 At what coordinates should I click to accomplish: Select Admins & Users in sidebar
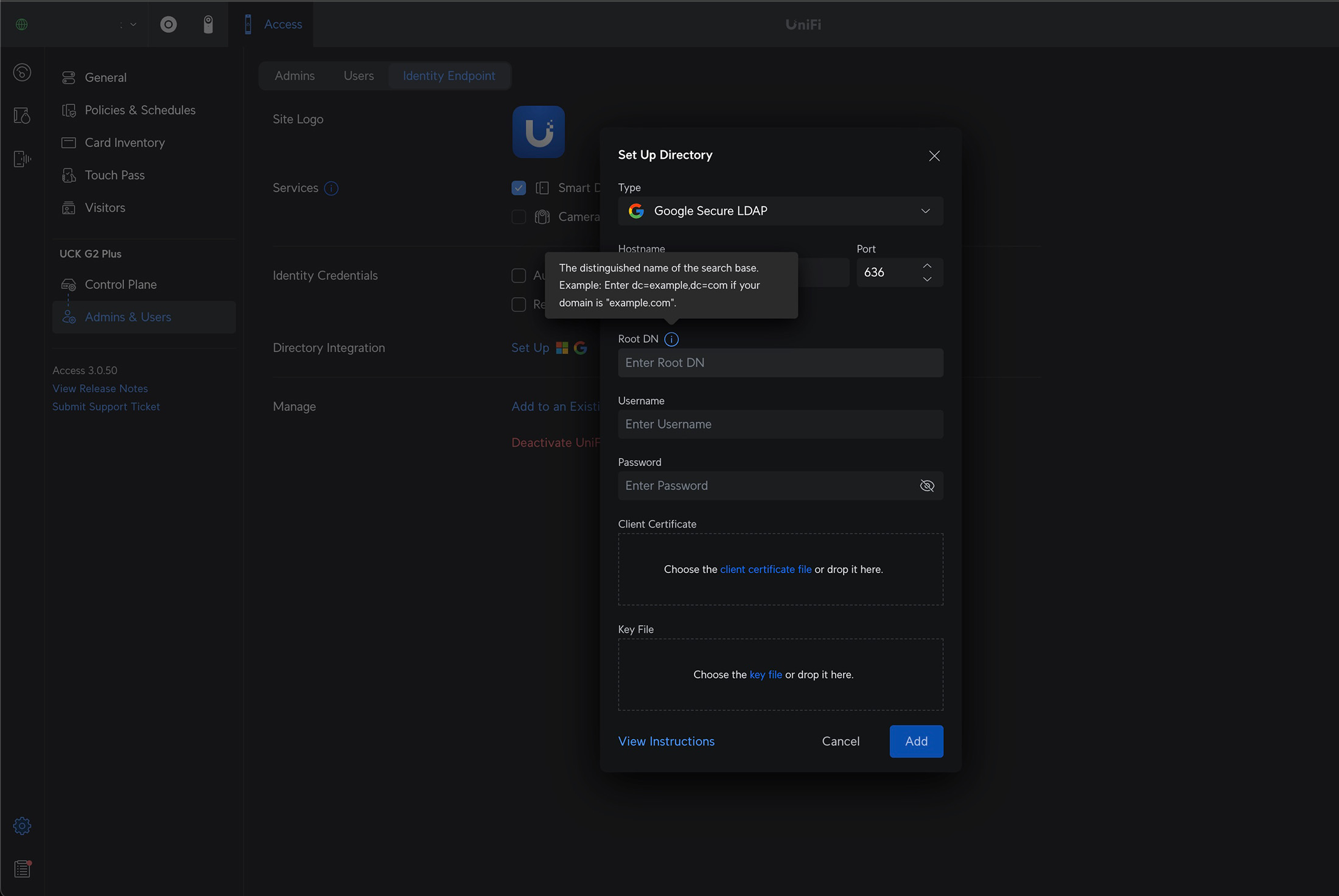(x=144, y=317)
